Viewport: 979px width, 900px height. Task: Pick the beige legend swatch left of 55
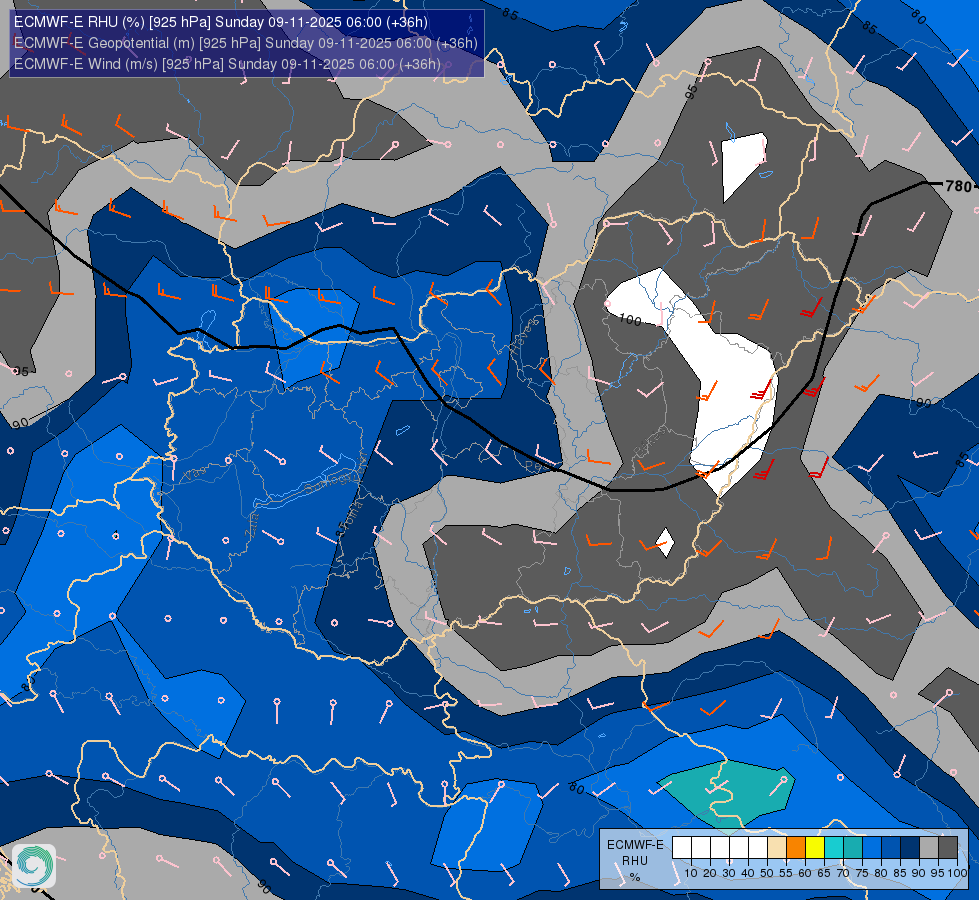(777, 848)
